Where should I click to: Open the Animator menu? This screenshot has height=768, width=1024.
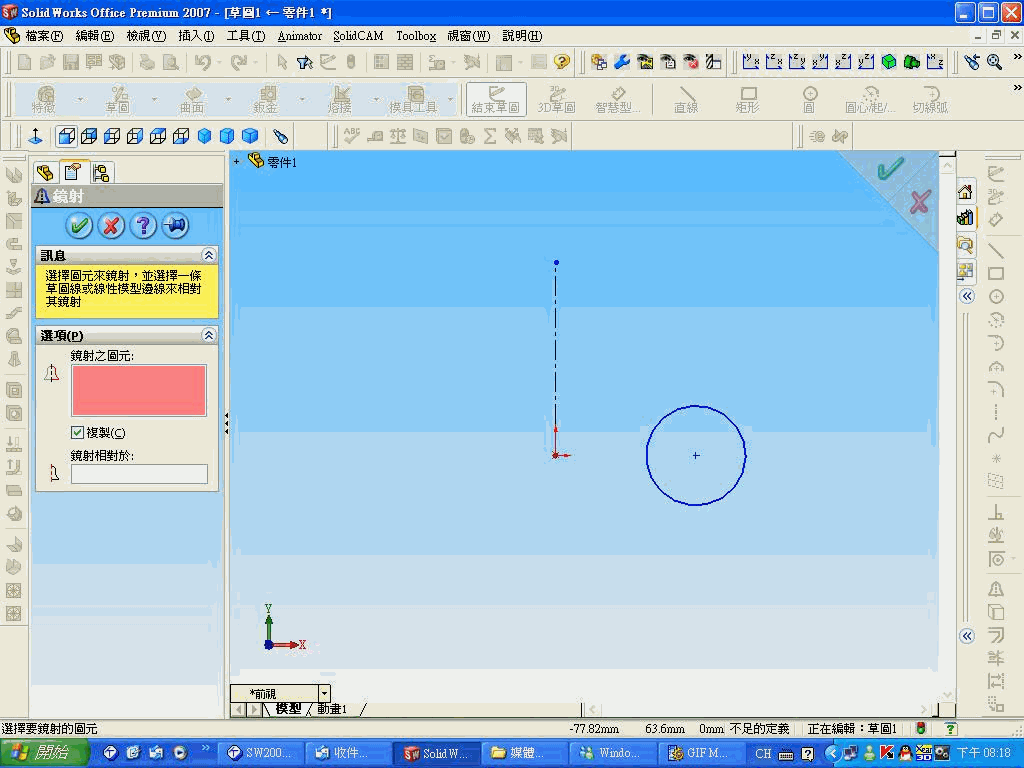(300, 36)
